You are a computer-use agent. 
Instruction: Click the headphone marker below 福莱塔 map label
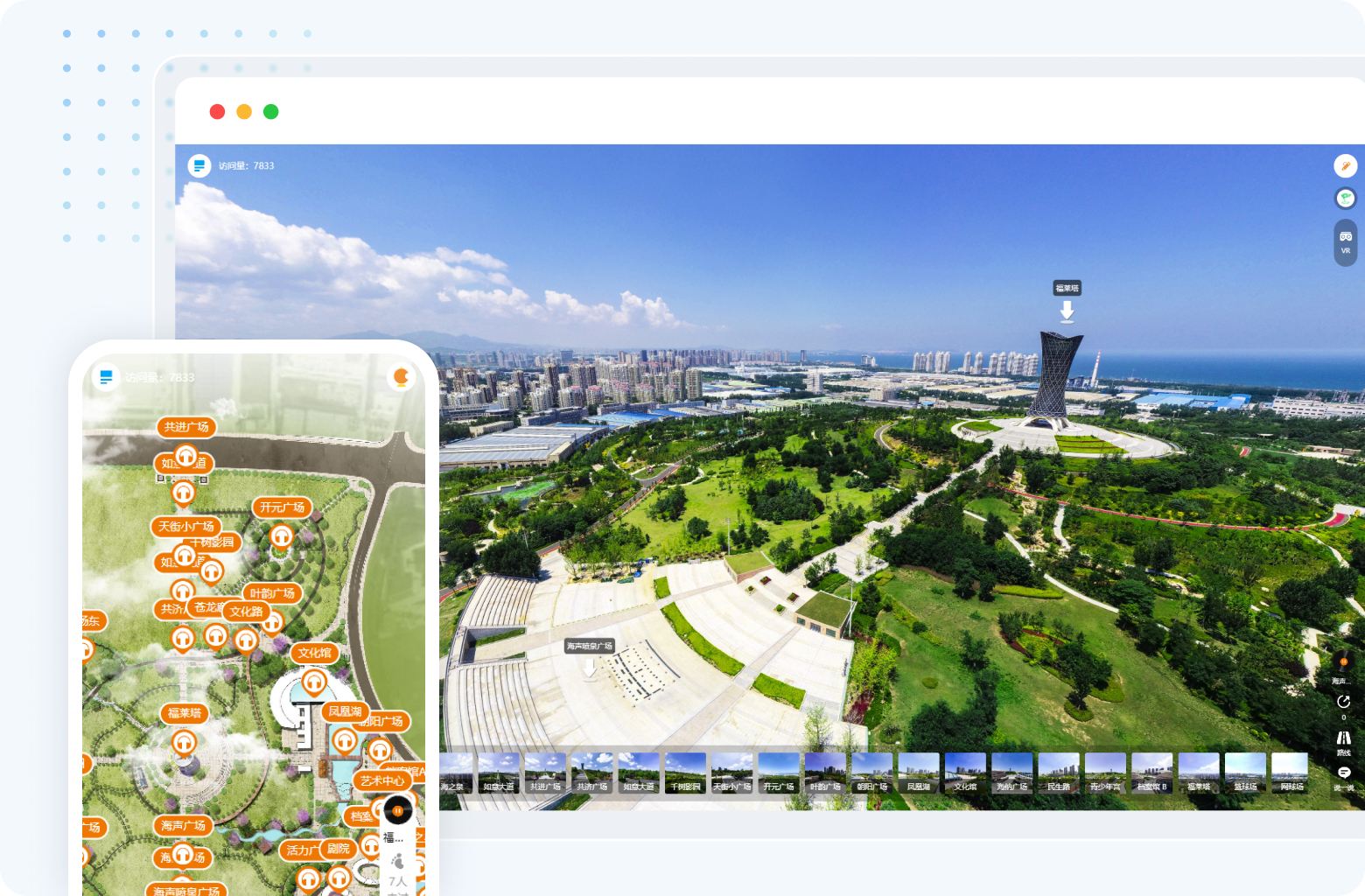[x=183, y=744]
